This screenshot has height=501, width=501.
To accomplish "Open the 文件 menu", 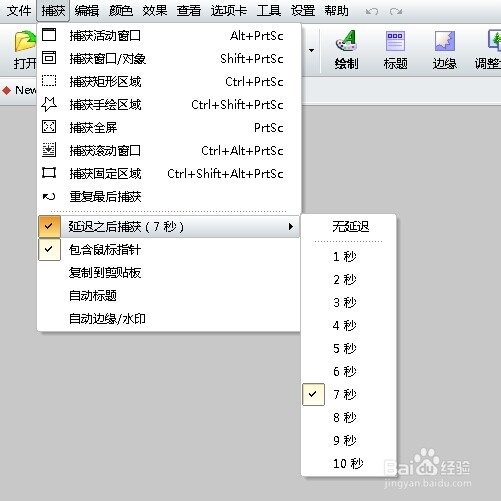I will coord(19,11).
